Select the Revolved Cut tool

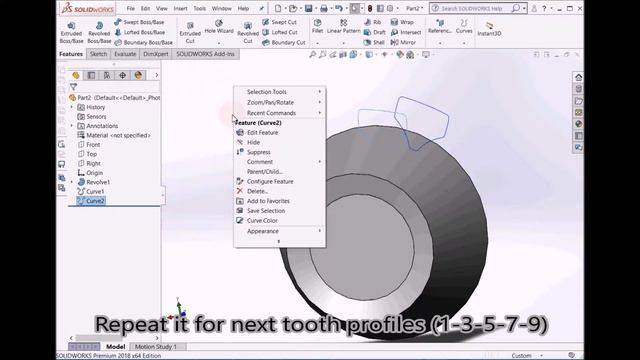pyautogui.click(x=248, y=33)
